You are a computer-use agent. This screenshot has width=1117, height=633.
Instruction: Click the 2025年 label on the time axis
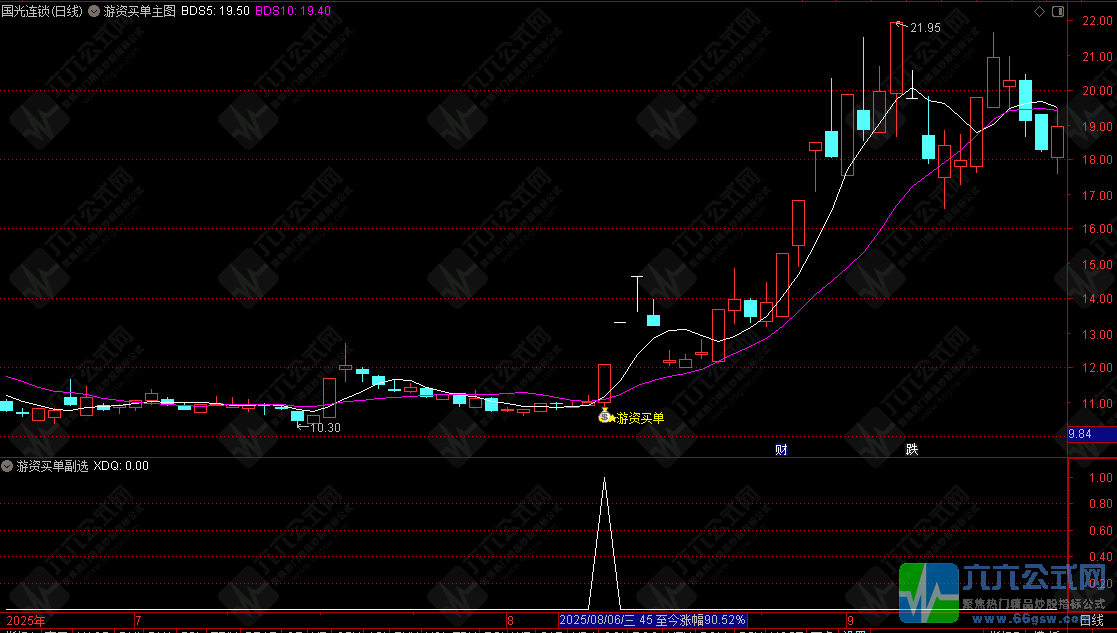[x=25, y=621]
